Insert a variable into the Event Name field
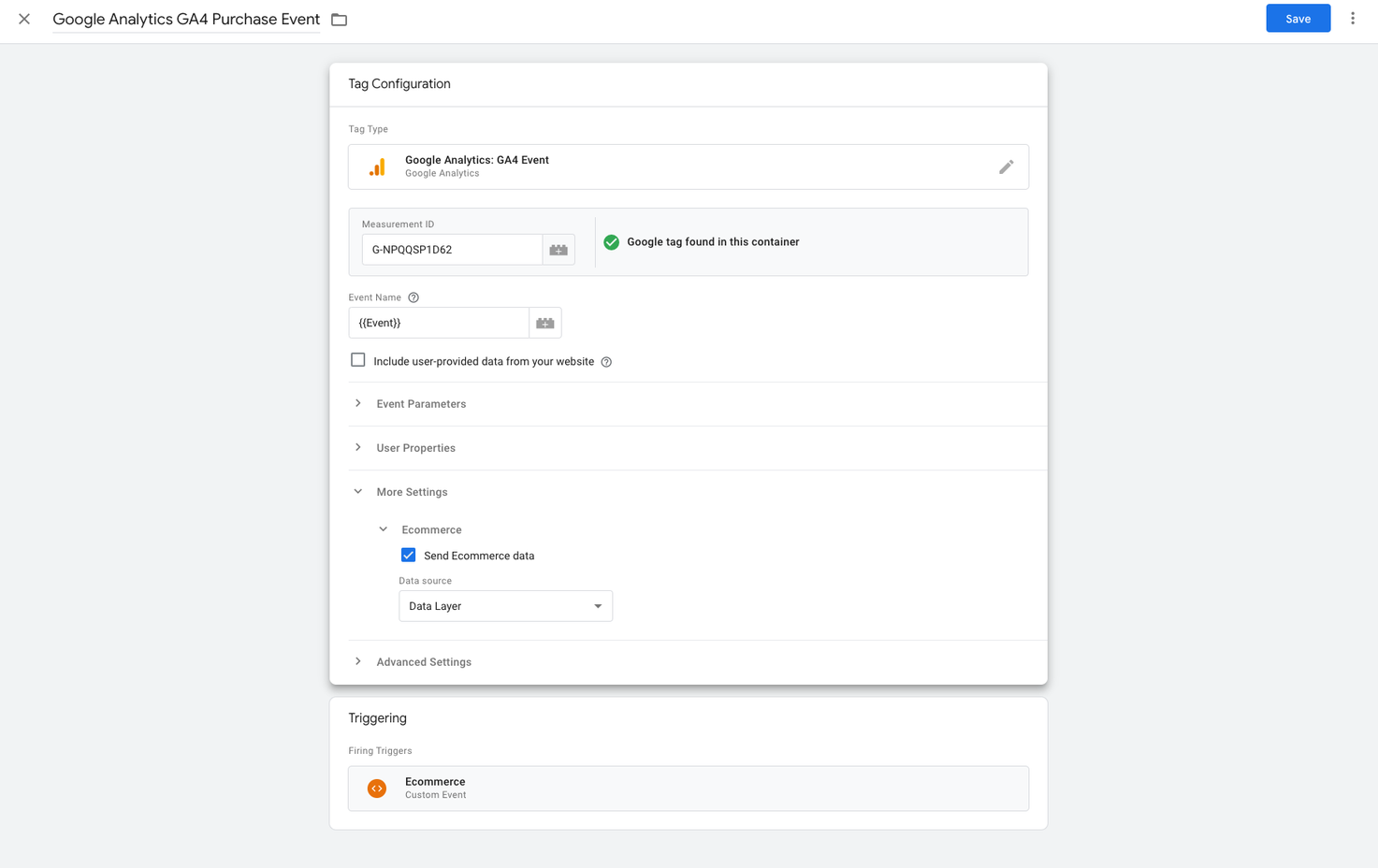The image size is (1378, 868). click(x=545, y=323)
